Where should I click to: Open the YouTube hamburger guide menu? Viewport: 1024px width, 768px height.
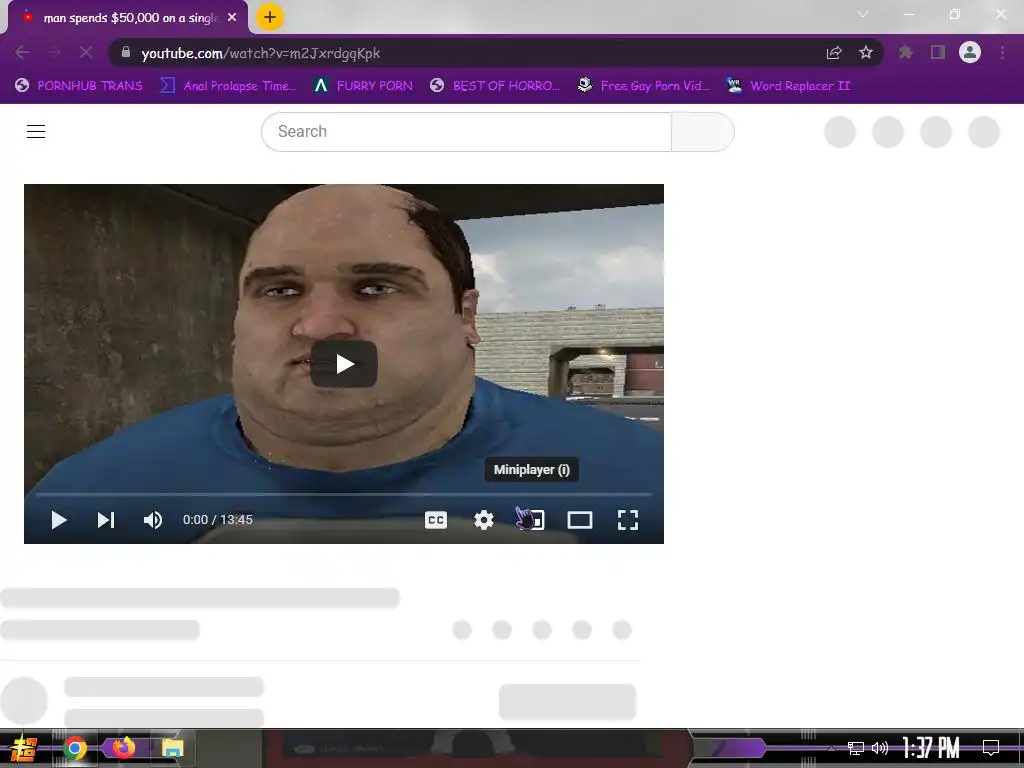pos(36,131)
